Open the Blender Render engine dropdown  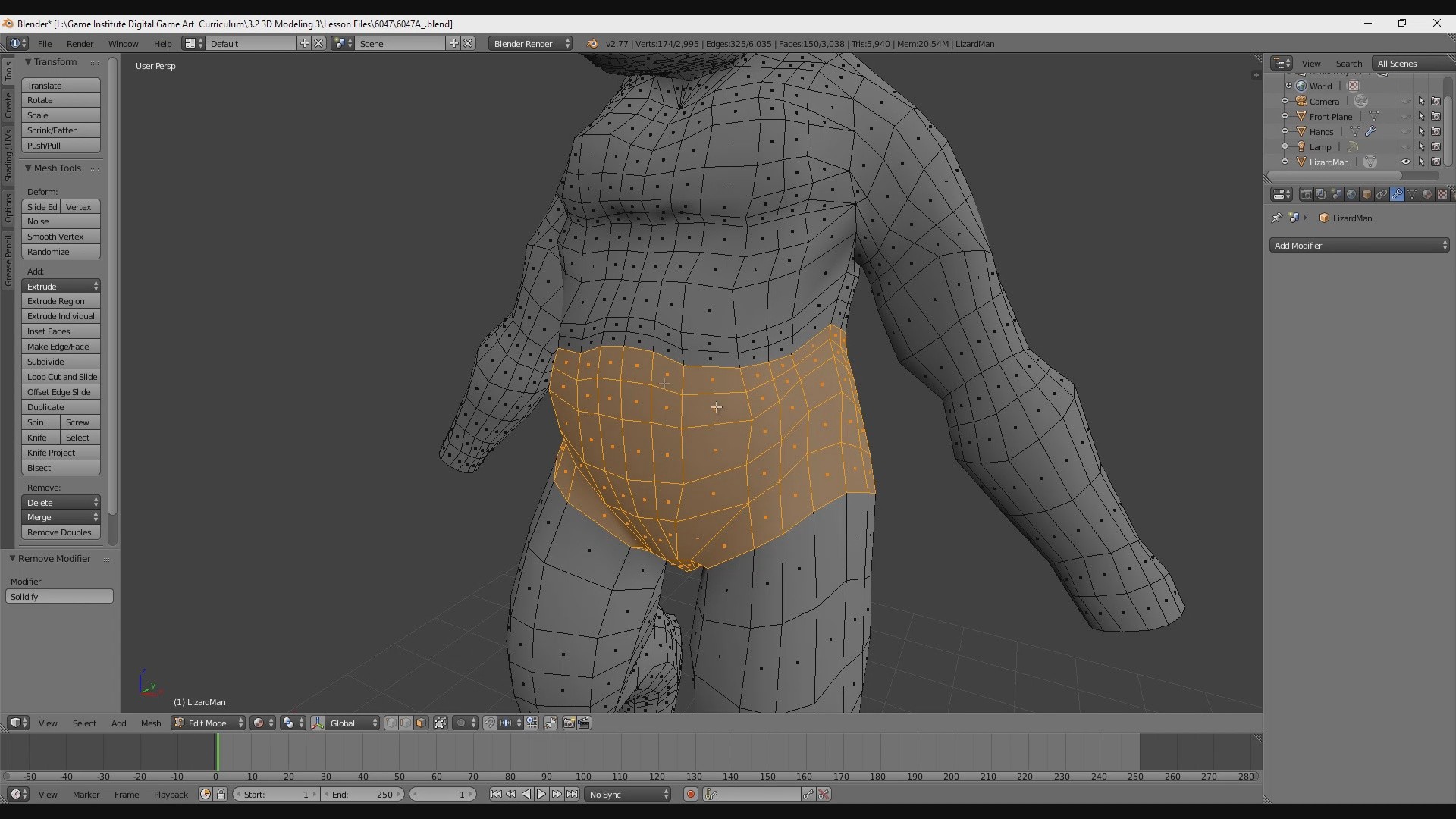pos(530,43)
